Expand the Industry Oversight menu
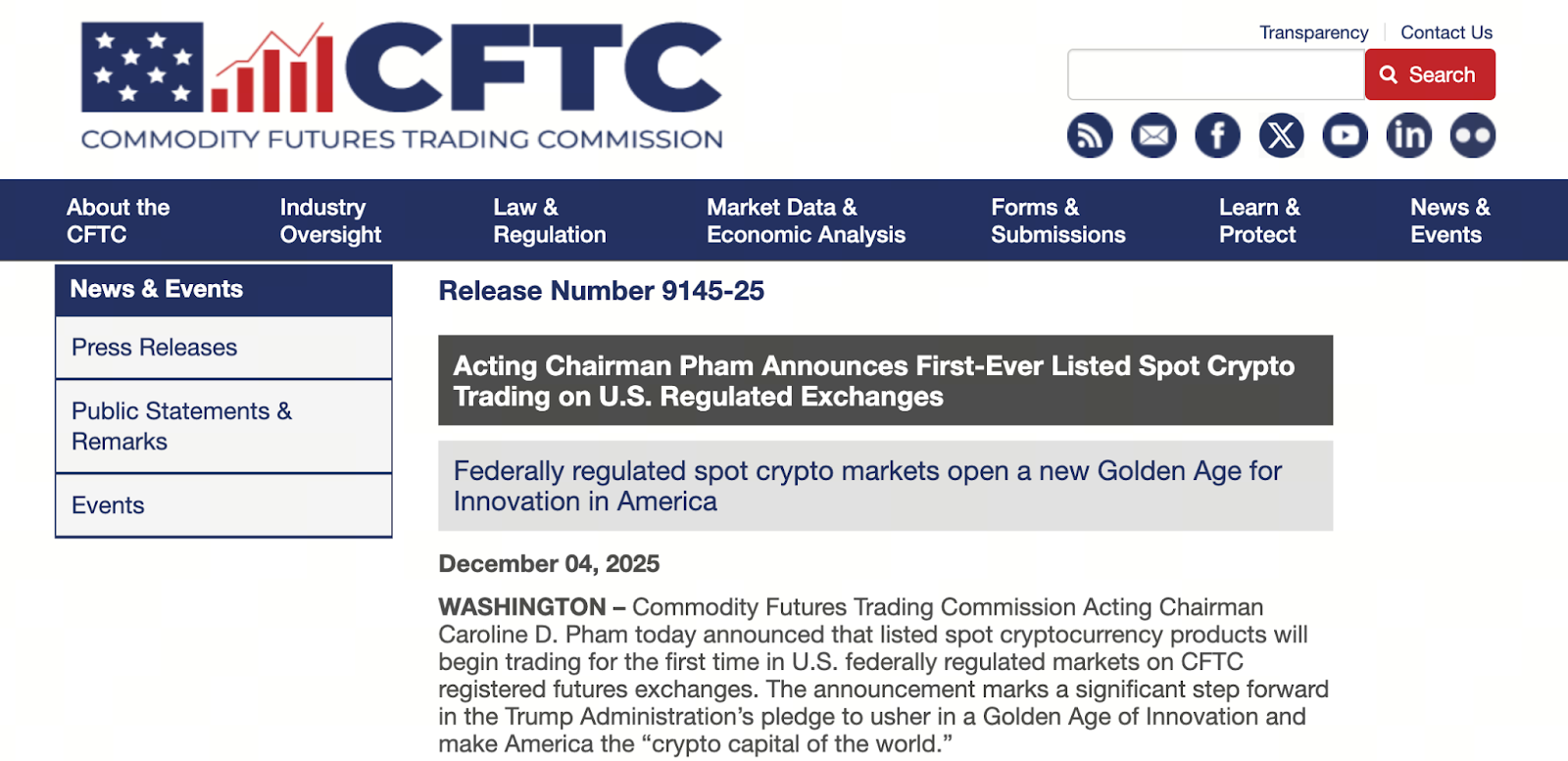The image size is (1568, 761). (330, 220)
